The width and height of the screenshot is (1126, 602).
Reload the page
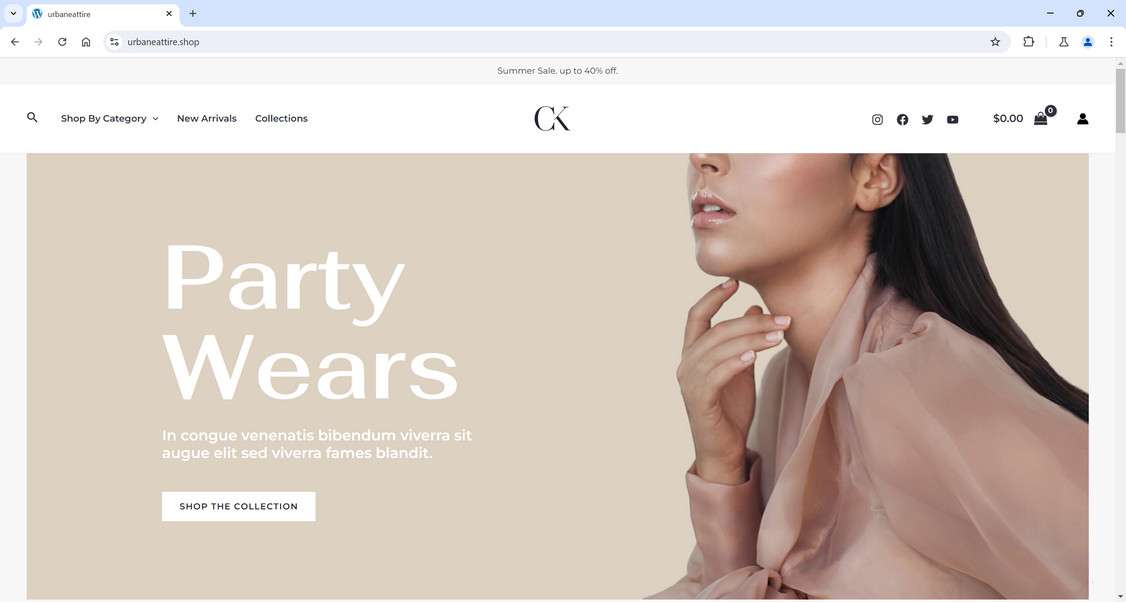pyautogui.click(x=62, y=42)
